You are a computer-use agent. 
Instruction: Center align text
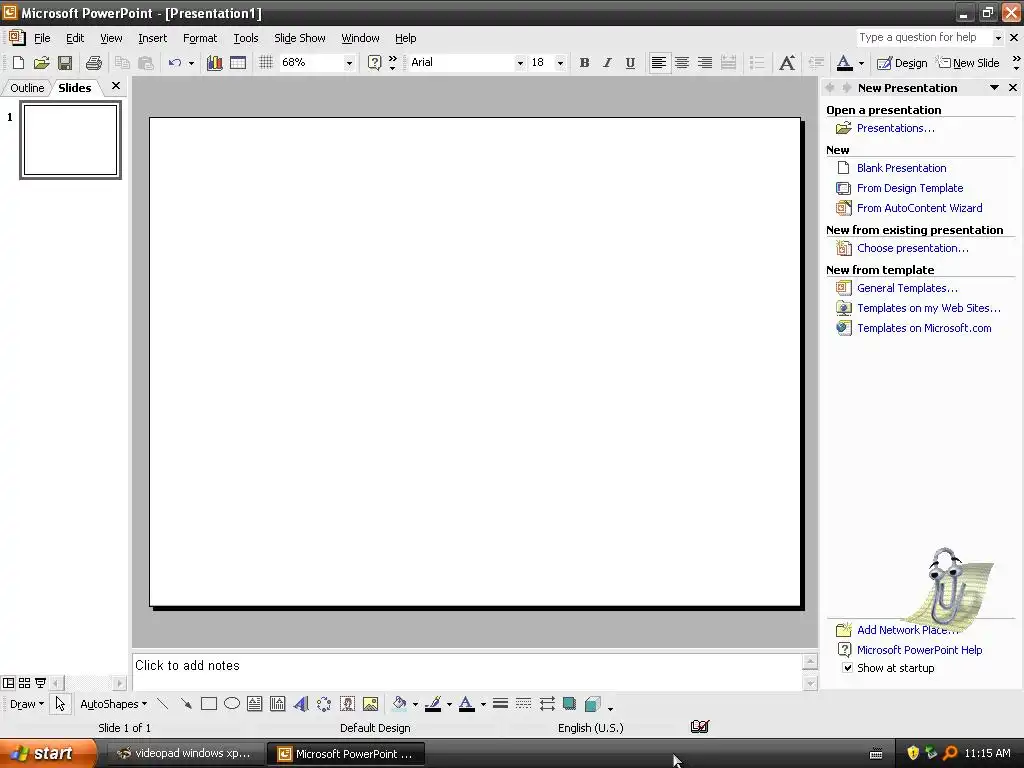(x=682, y=63)
